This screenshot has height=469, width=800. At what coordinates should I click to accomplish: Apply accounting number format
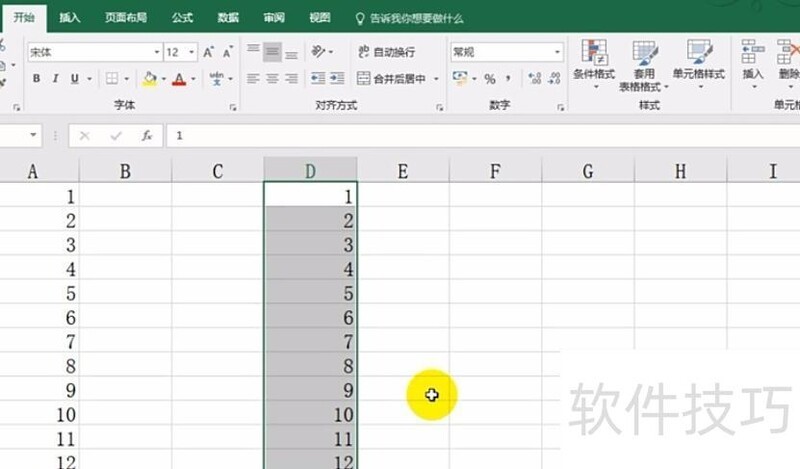[460, 79]
